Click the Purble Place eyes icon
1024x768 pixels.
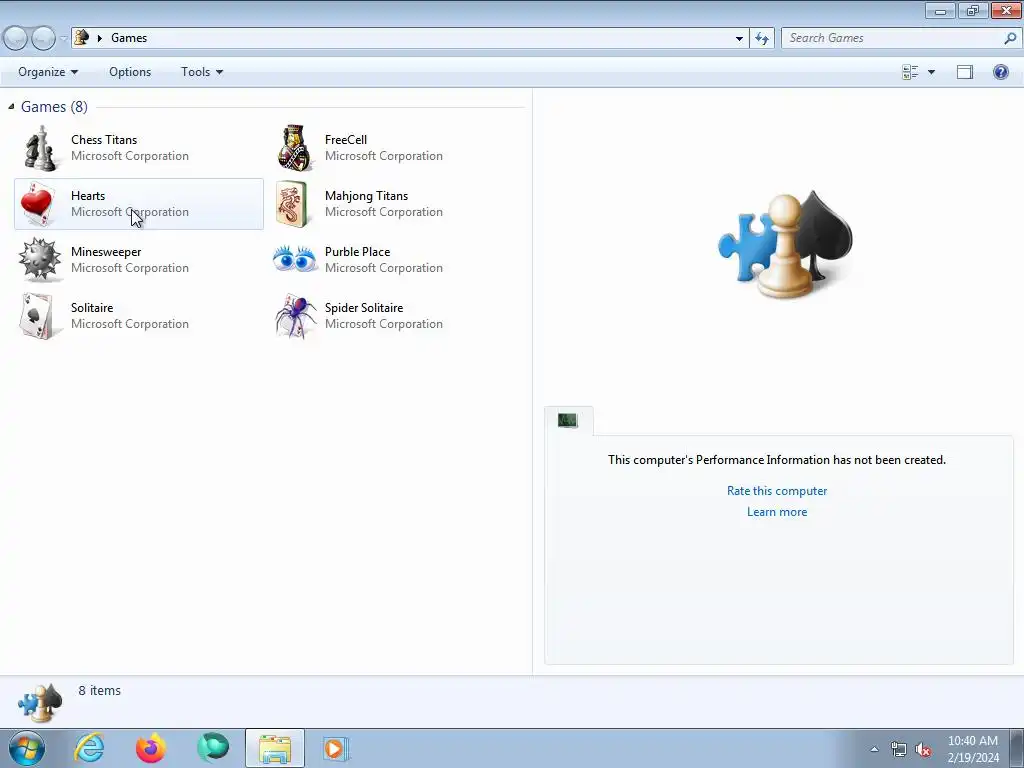295,259
